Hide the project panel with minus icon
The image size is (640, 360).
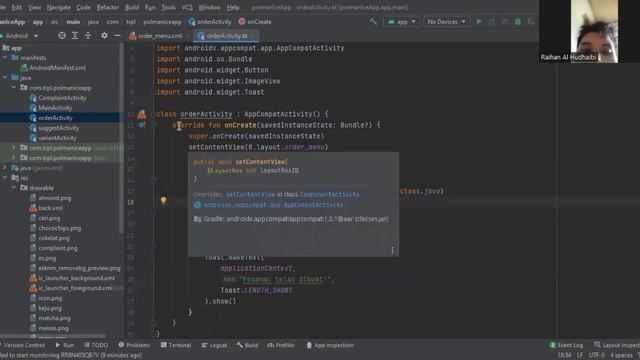tap(117, 36)
